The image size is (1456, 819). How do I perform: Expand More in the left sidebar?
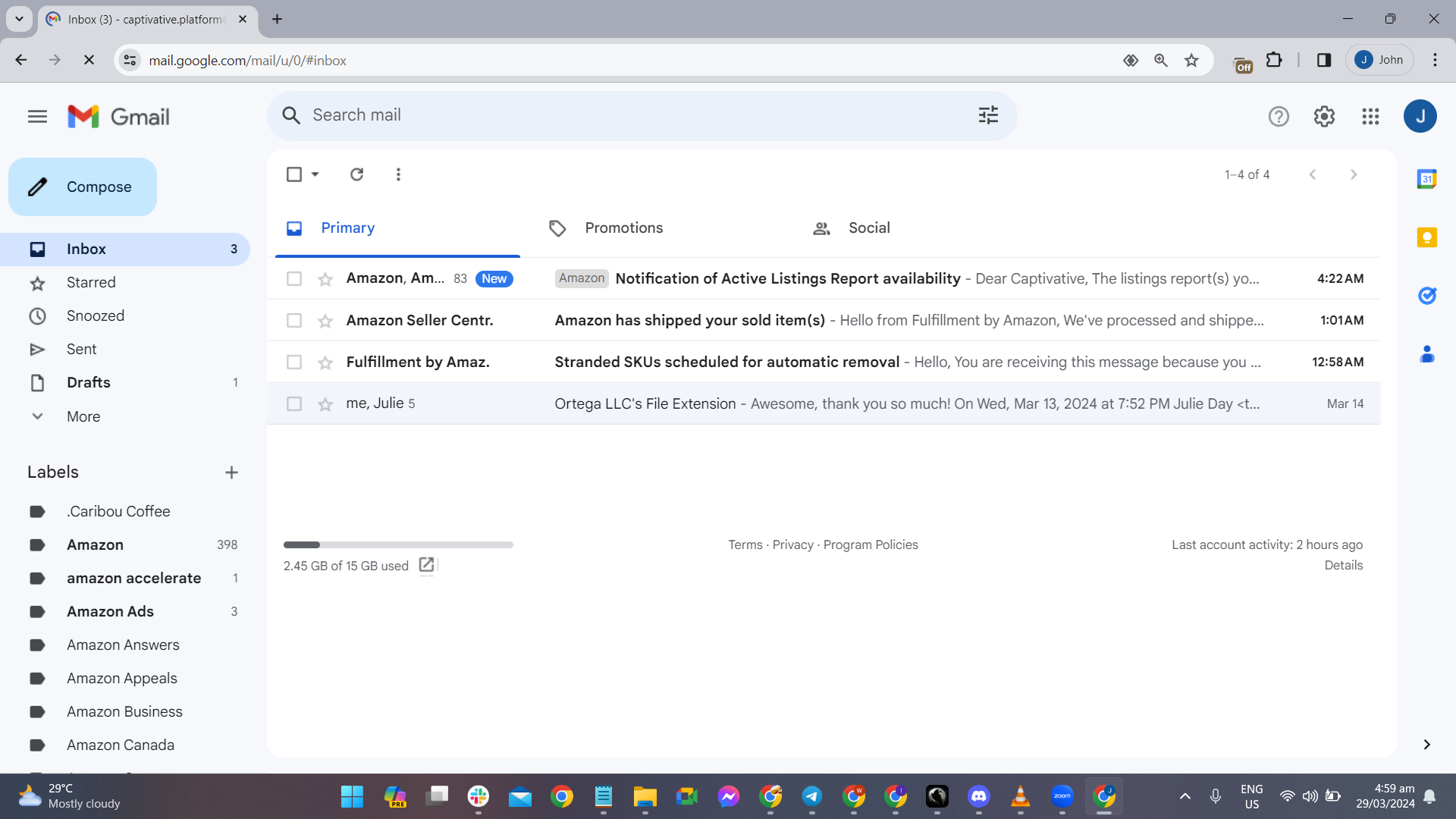pyautogui.click(x=83, y=416)
